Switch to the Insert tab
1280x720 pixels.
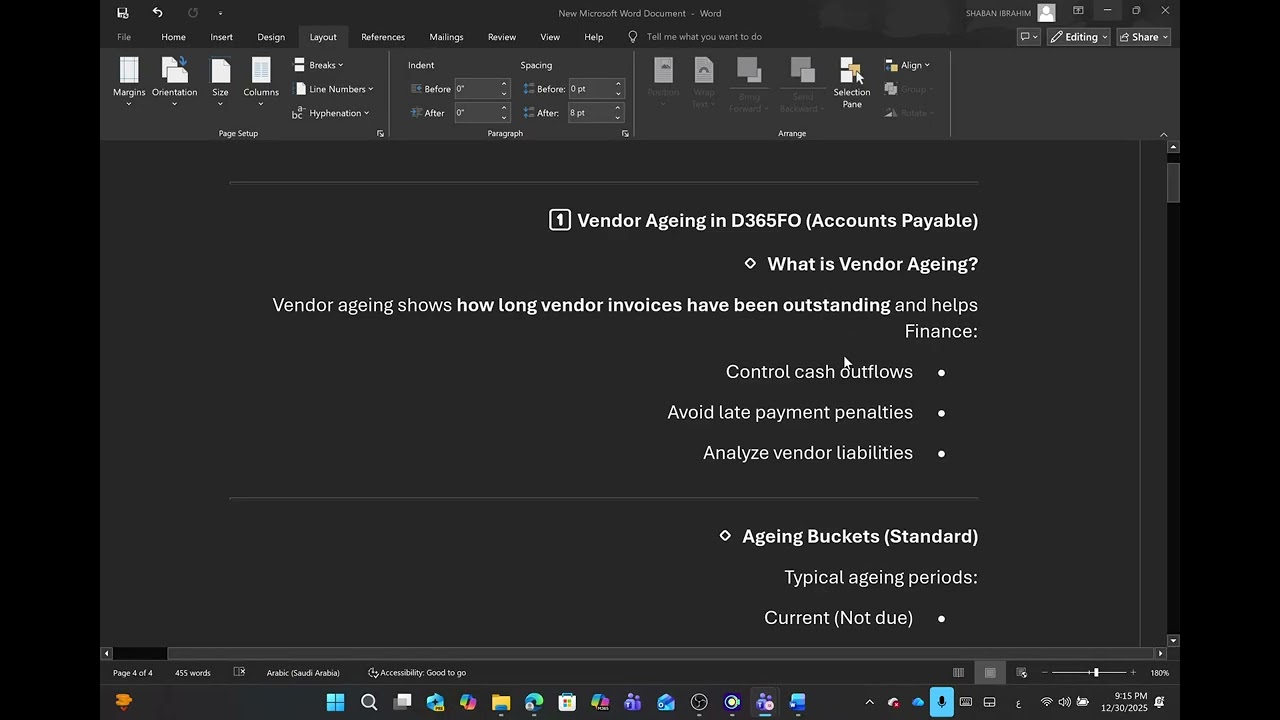click(x=222, y=37)
